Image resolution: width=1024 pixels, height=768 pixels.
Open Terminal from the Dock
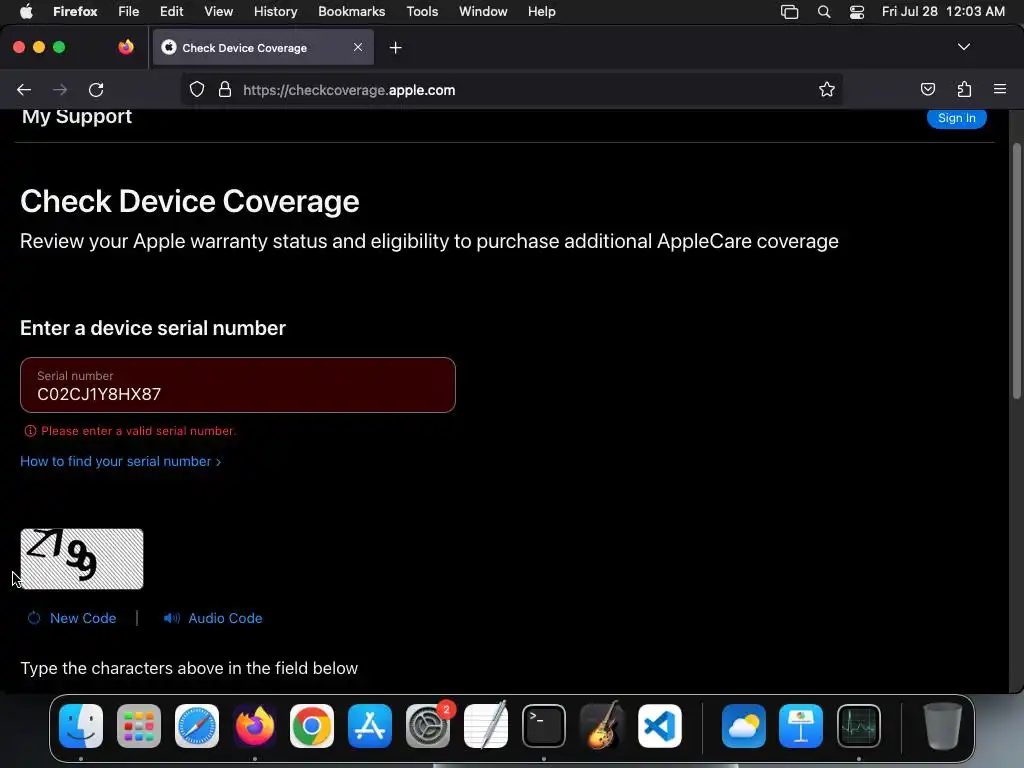coord(543,726)
